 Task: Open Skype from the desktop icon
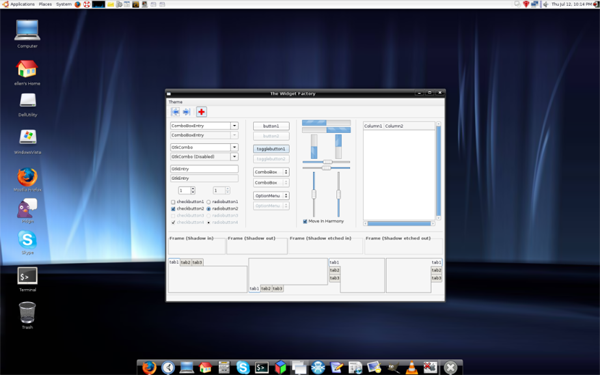pos(27,240)
